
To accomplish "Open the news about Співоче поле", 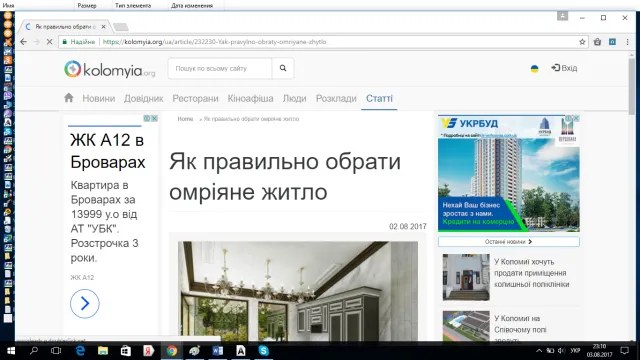I will tap(520, 329).
